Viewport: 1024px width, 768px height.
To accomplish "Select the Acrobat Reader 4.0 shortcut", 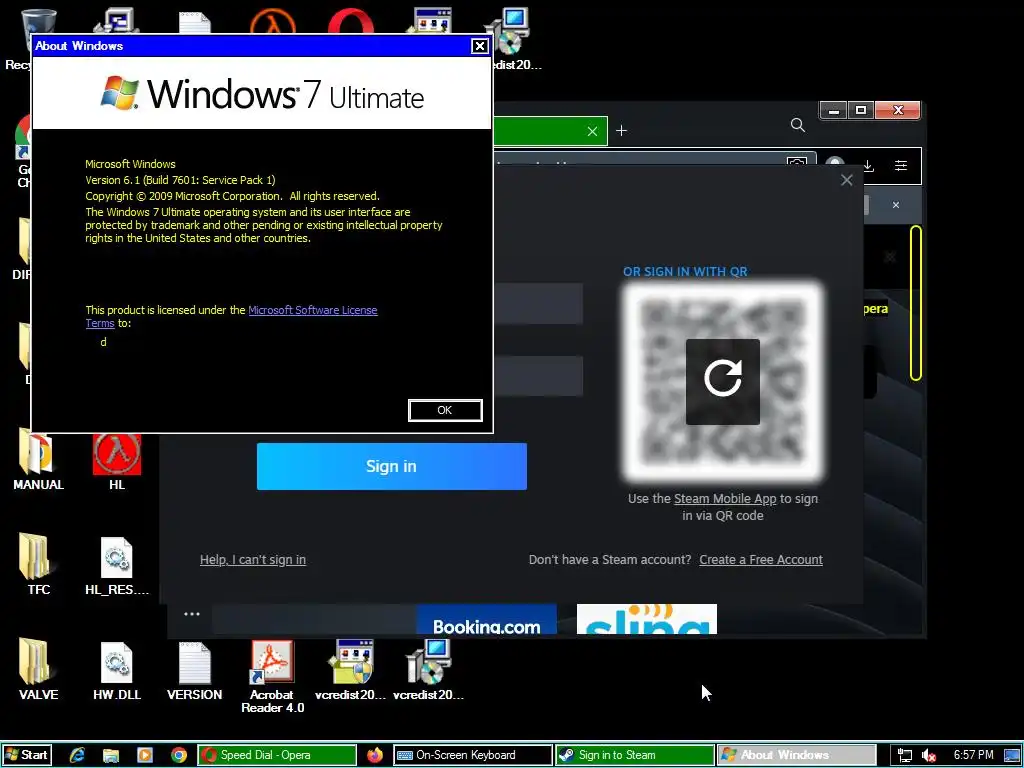I will [272, 677].
